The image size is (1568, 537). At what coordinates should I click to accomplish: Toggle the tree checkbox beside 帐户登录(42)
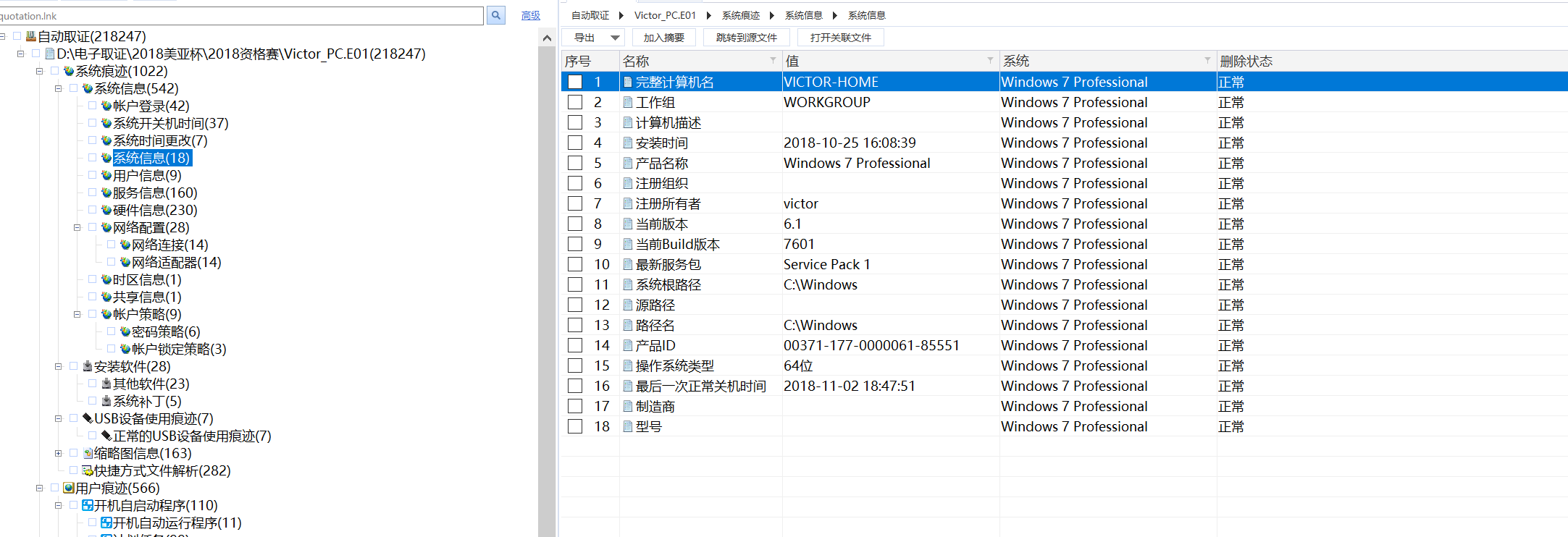pyautogui.click(x=93, y=106)
